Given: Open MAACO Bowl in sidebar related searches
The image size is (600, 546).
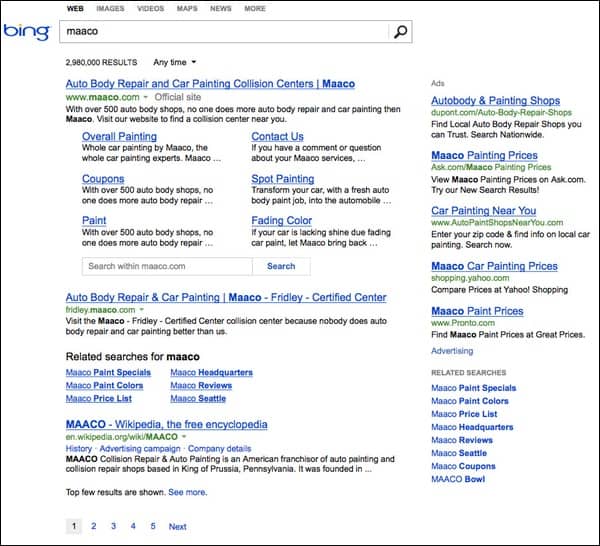Looking at the screenshot, I should pos(458,479).
